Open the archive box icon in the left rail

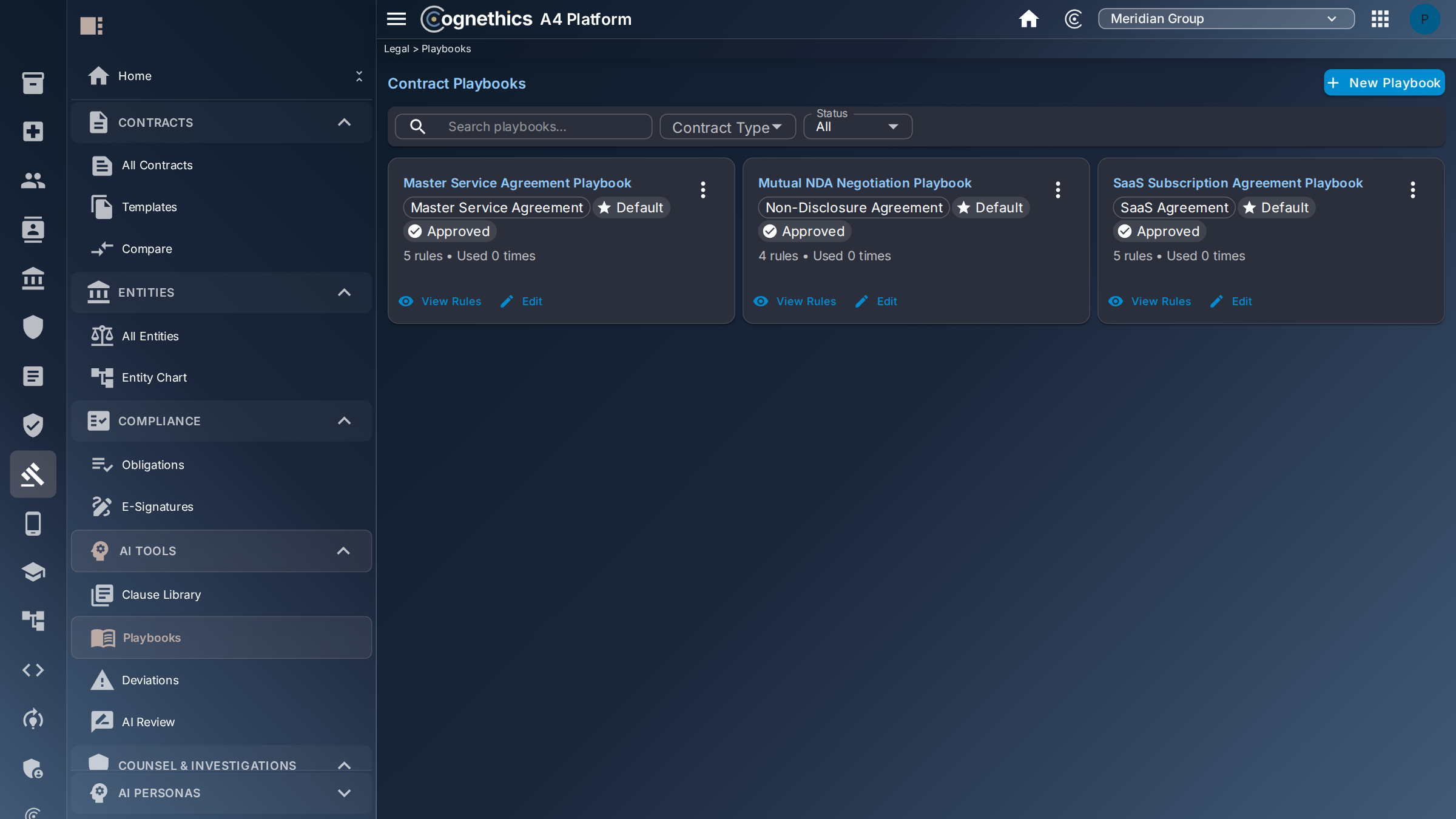point(33,83)
